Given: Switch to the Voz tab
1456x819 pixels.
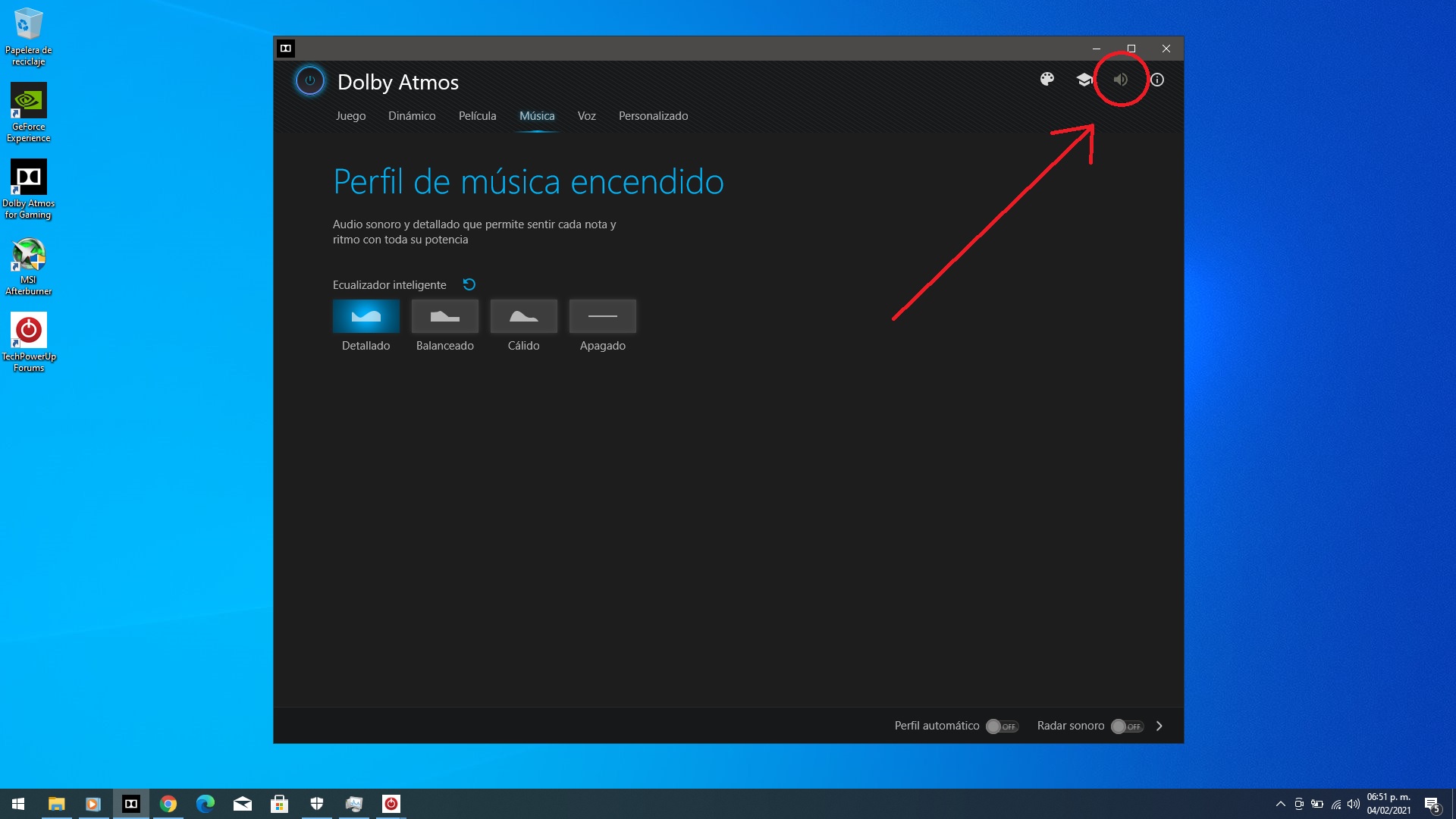Looking at the screenshot, I should pos(586,116).
